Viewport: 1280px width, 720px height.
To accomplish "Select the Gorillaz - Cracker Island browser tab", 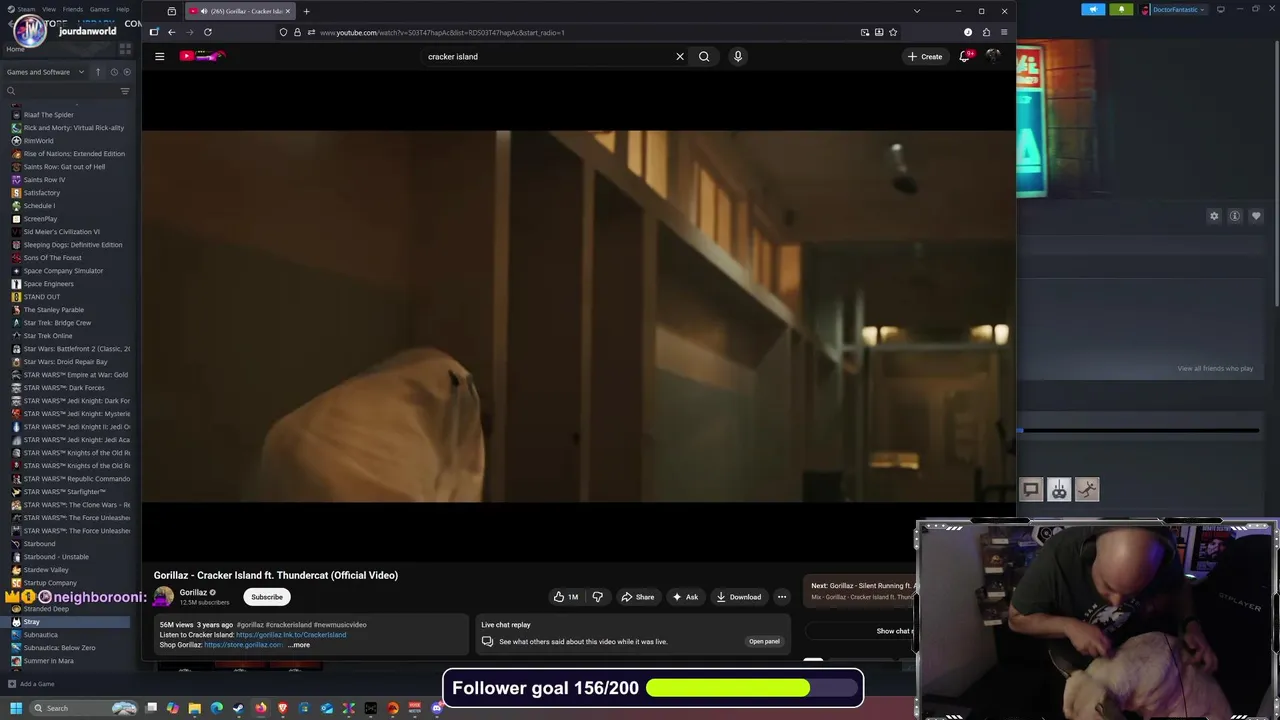I will click(240, 11).
